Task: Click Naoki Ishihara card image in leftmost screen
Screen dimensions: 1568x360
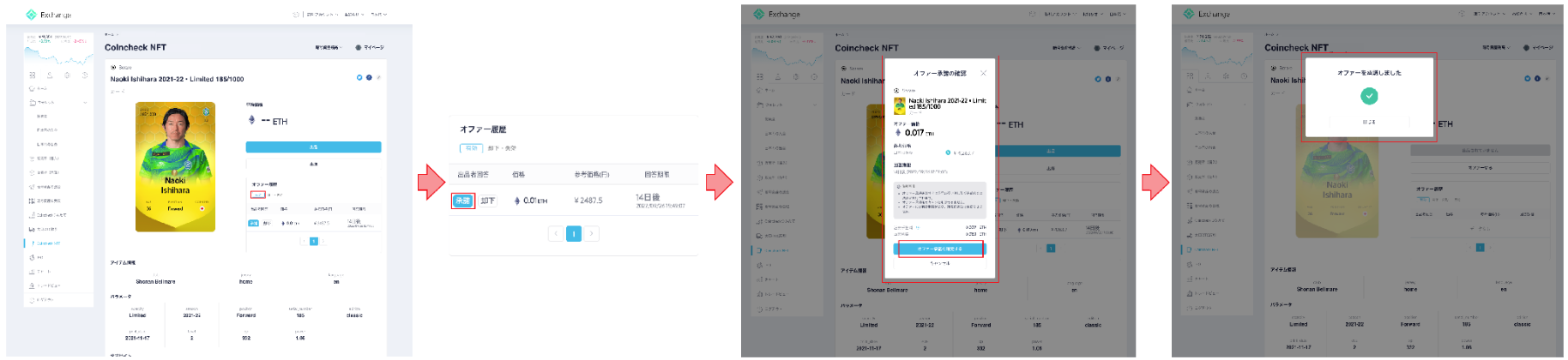Action: coord(175,167)
